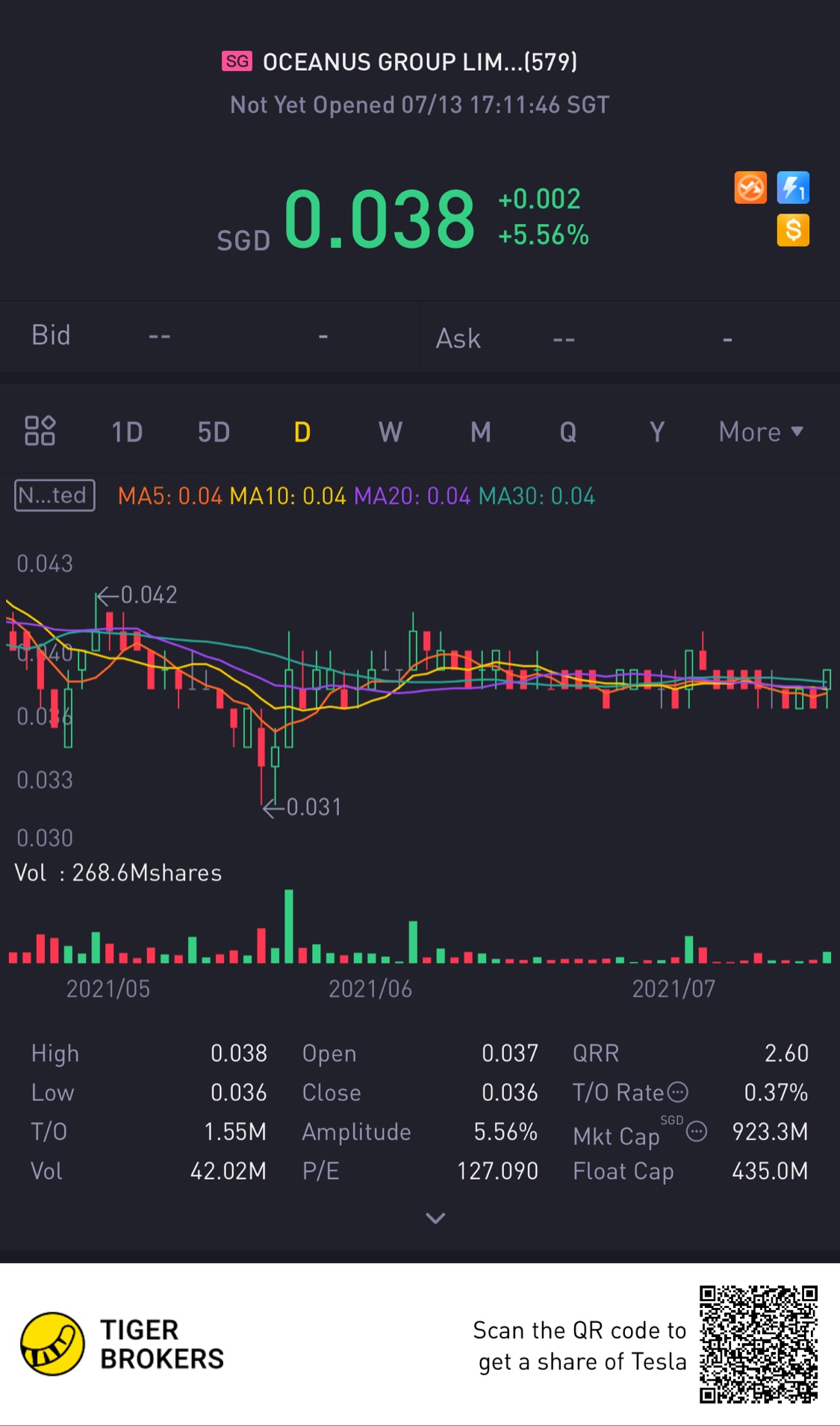Switch chart to 5D view

pyautogui.click(x=214, y=432)
